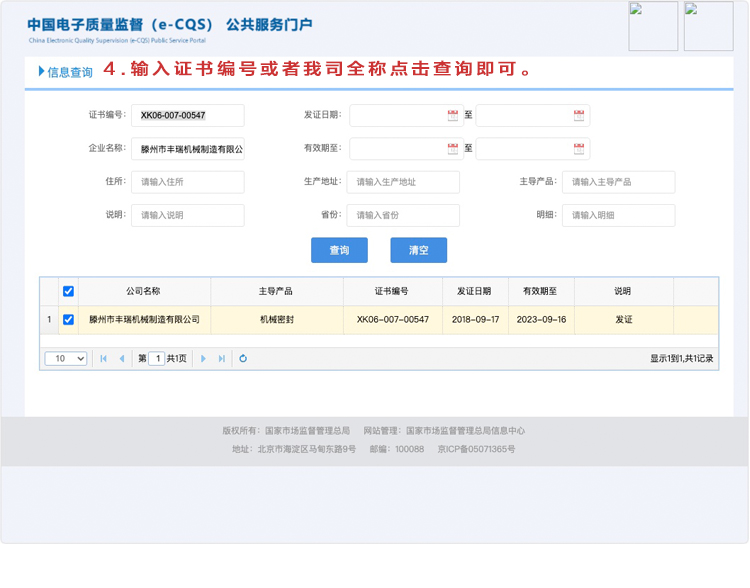The image size is (750, 588).
Task: Click the 省份 input field
Action: tap(403, 215)
